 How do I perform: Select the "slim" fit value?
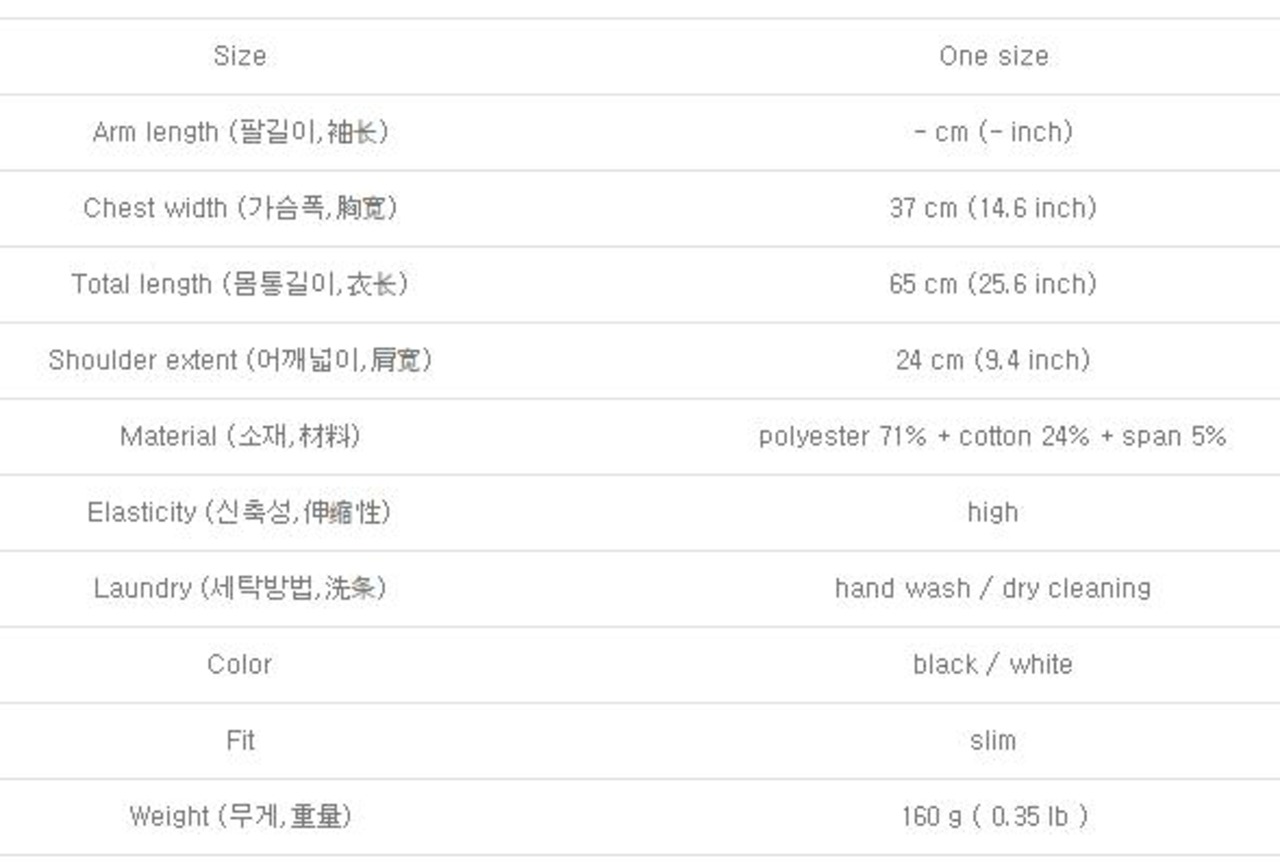[x=993, y=740]
